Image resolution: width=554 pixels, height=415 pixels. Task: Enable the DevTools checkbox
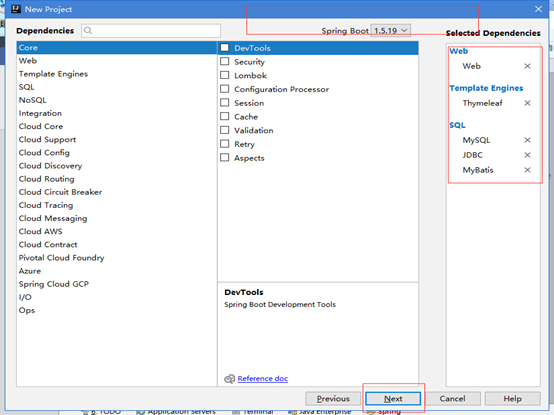[x=225, y=48]
